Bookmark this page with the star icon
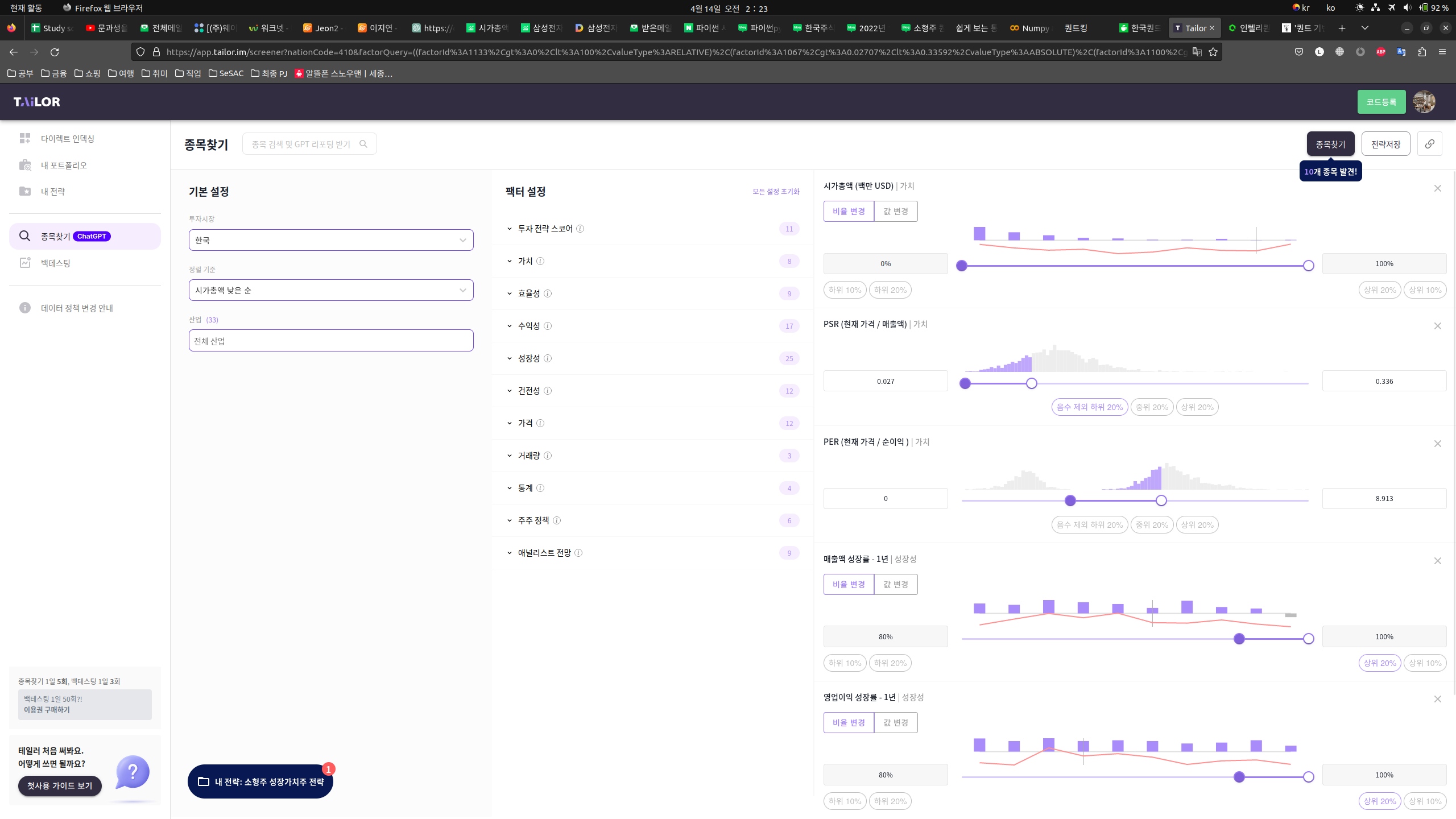This screenshot has height=819, width=1456. pyautogui.click(x=1213, y=52)
